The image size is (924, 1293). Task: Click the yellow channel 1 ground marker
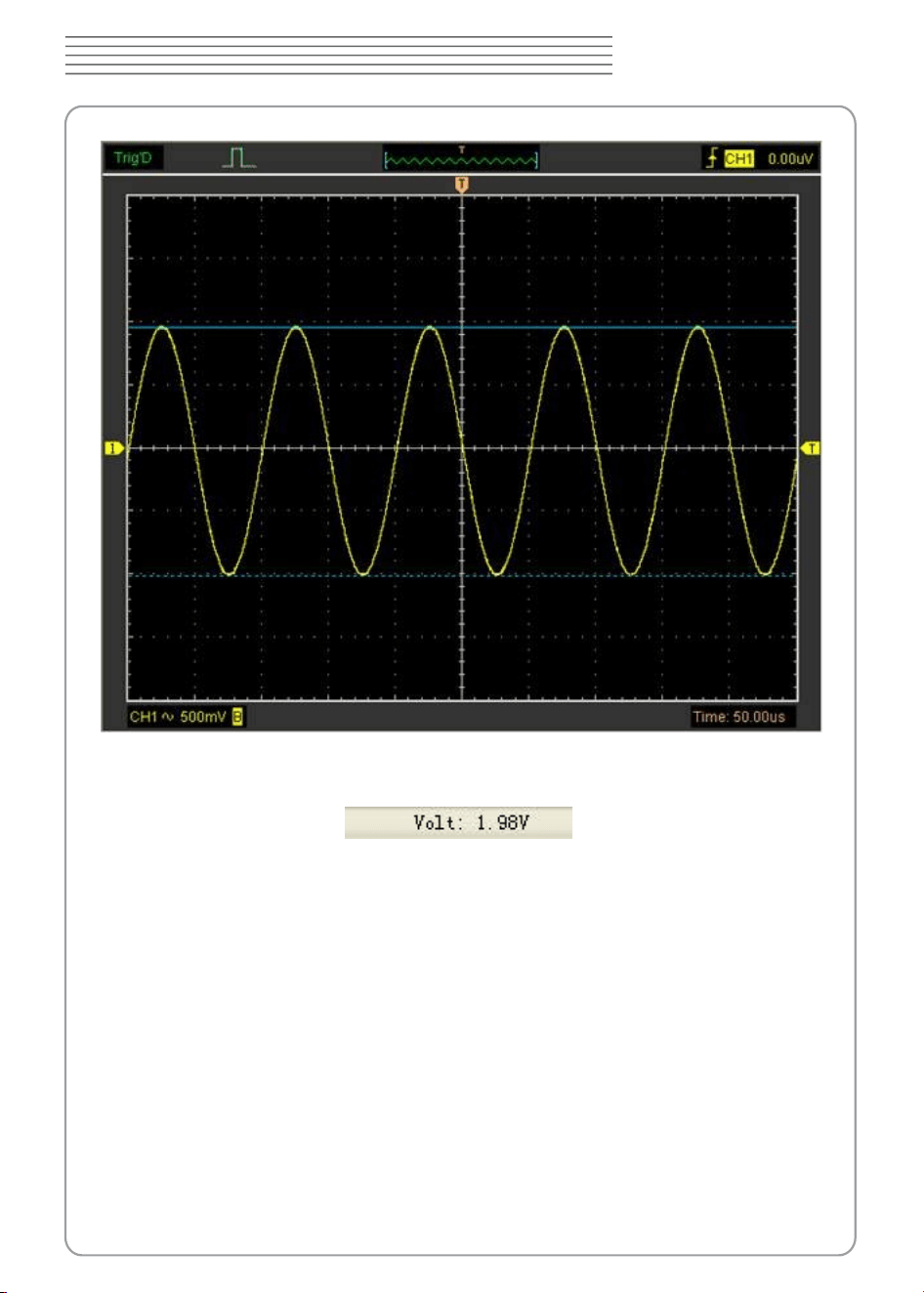[115, 448]
